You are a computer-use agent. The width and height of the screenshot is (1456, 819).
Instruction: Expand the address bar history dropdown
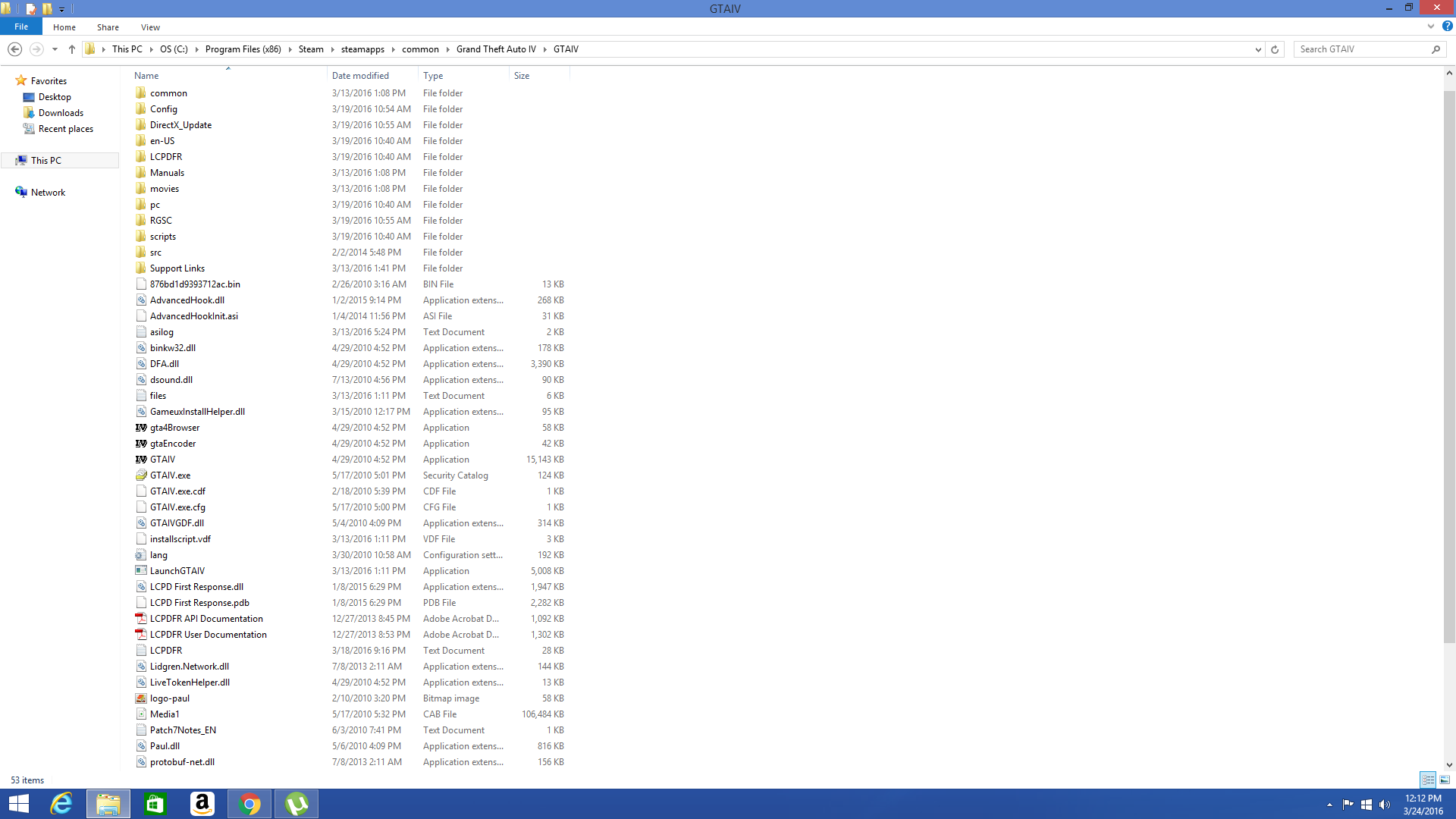click(x=1258, y=49)
